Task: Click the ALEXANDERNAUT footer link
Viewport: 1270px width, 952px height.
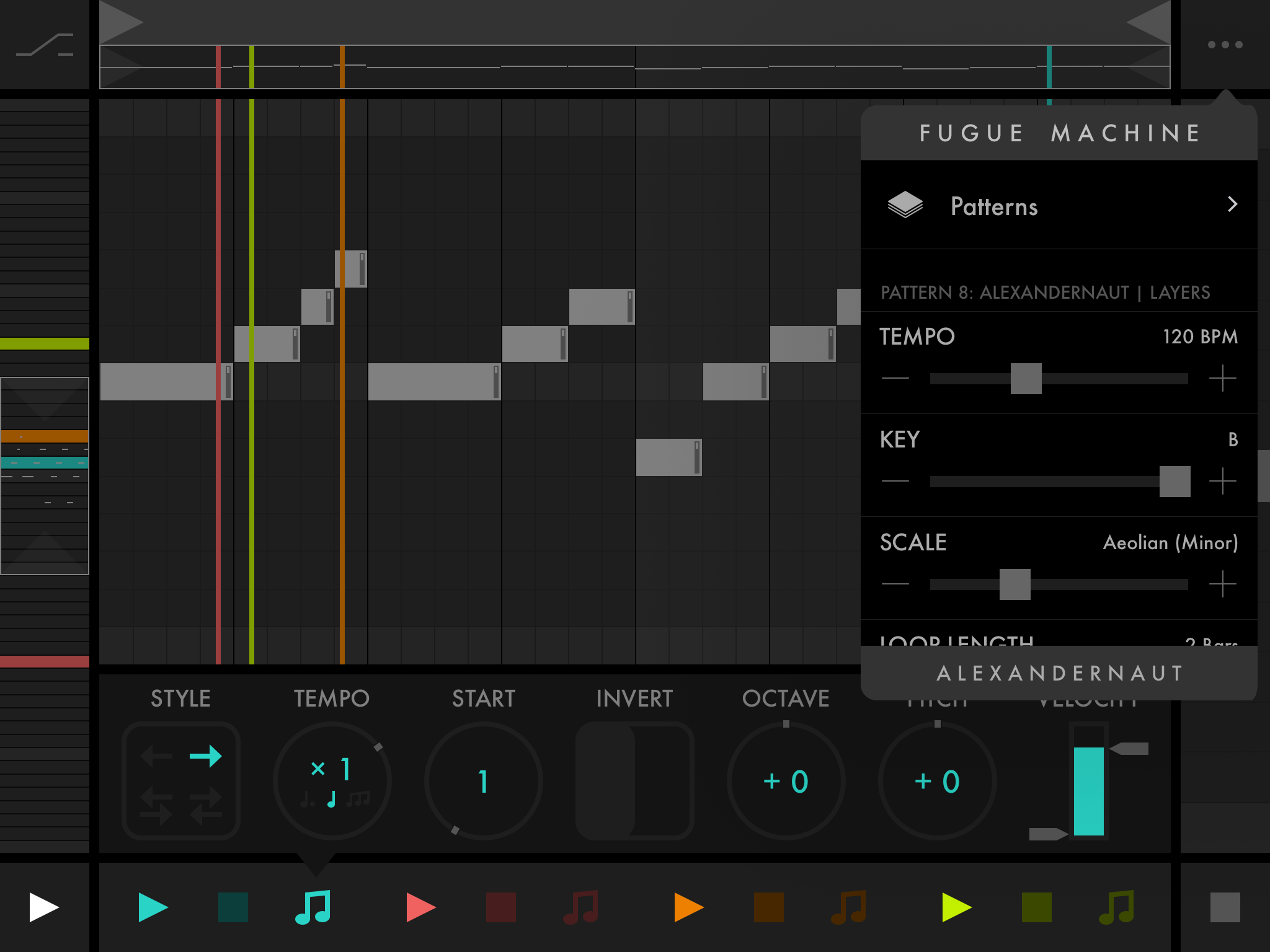Action: (1059, 673)
